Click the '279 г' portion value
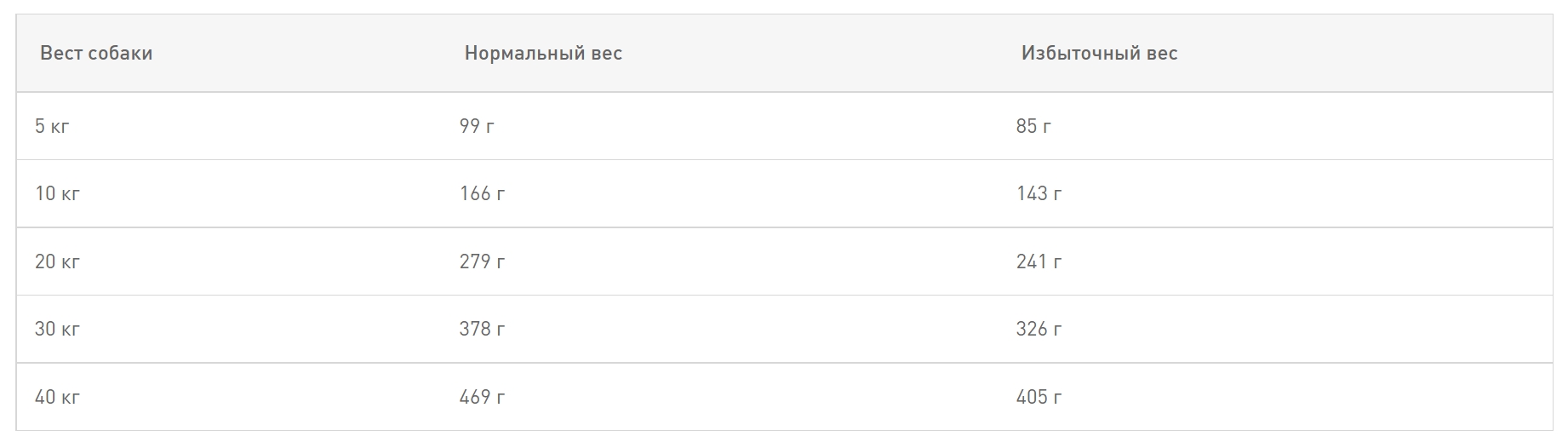Image resolution: width=1568 pixels, height=448 pixels. 482,262
